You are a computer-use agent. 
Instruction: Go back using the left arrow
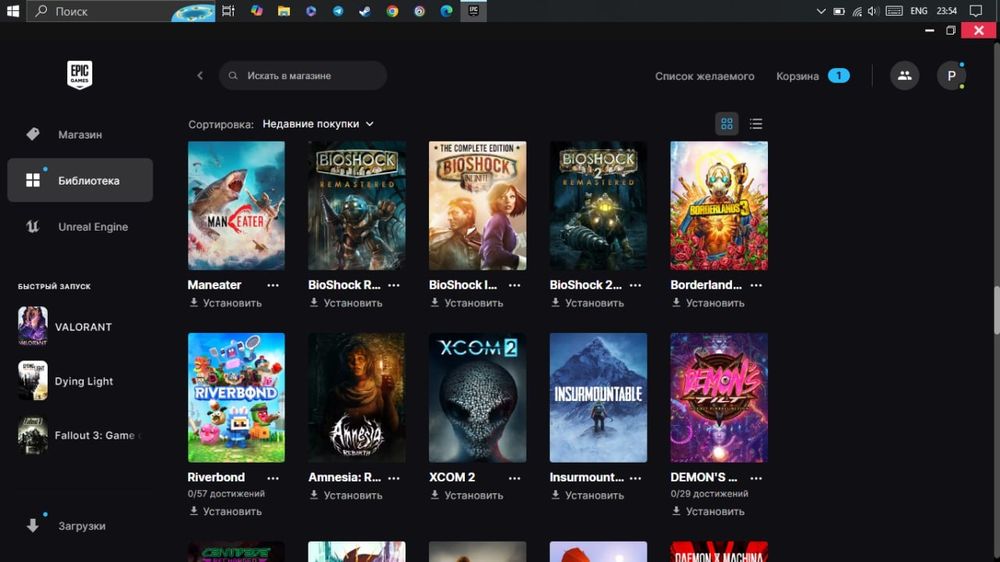[x=200, y=75]
